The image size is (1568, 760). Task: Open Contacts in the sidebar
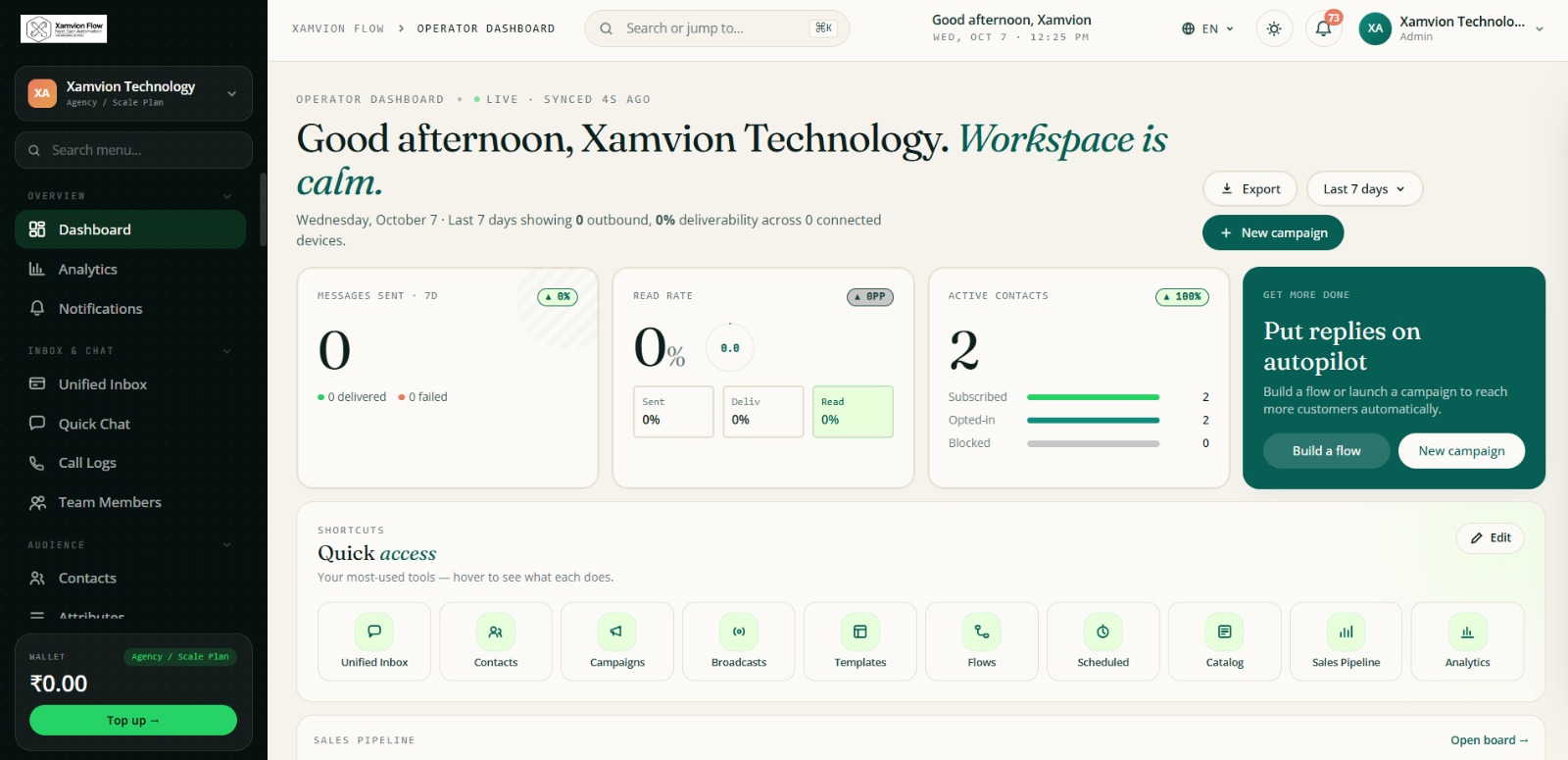tap(130, 579)
